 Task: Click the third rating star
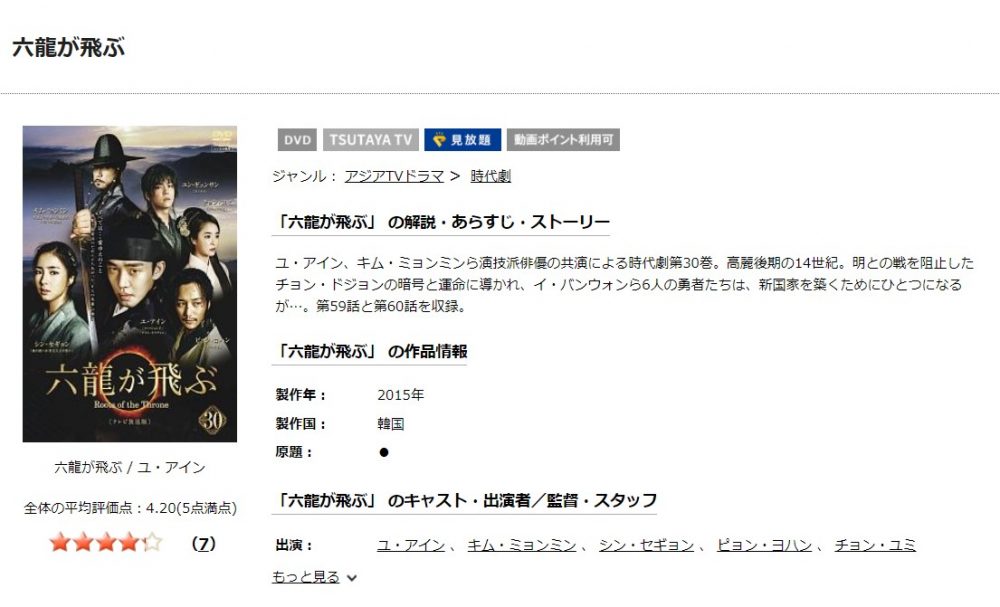(x=106, y=543)
